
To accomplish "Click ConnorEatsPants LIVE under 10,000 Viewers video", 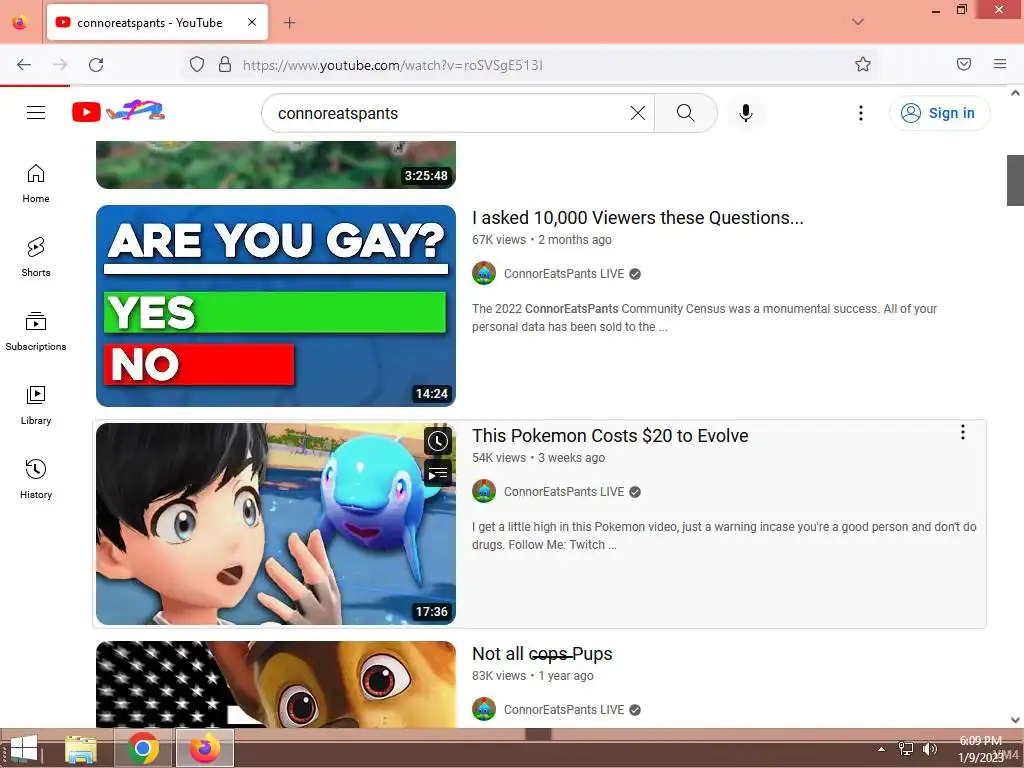I will 564,274.
